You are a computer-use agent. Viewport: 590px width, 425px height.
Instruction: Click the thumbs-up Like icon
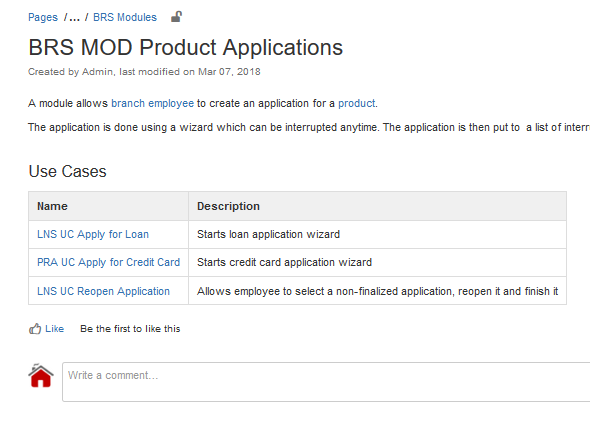(x=35, y=329)
